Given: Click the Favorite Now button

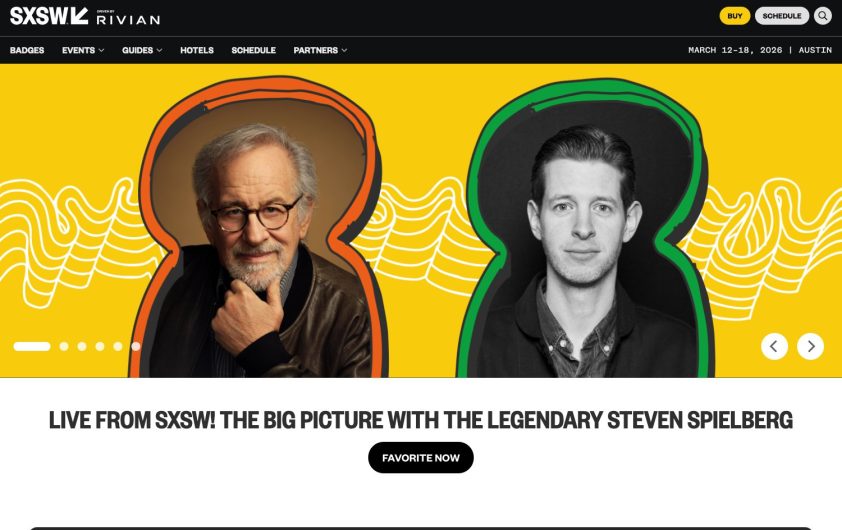Looking at the screenshot, I should tap(420, 458).
